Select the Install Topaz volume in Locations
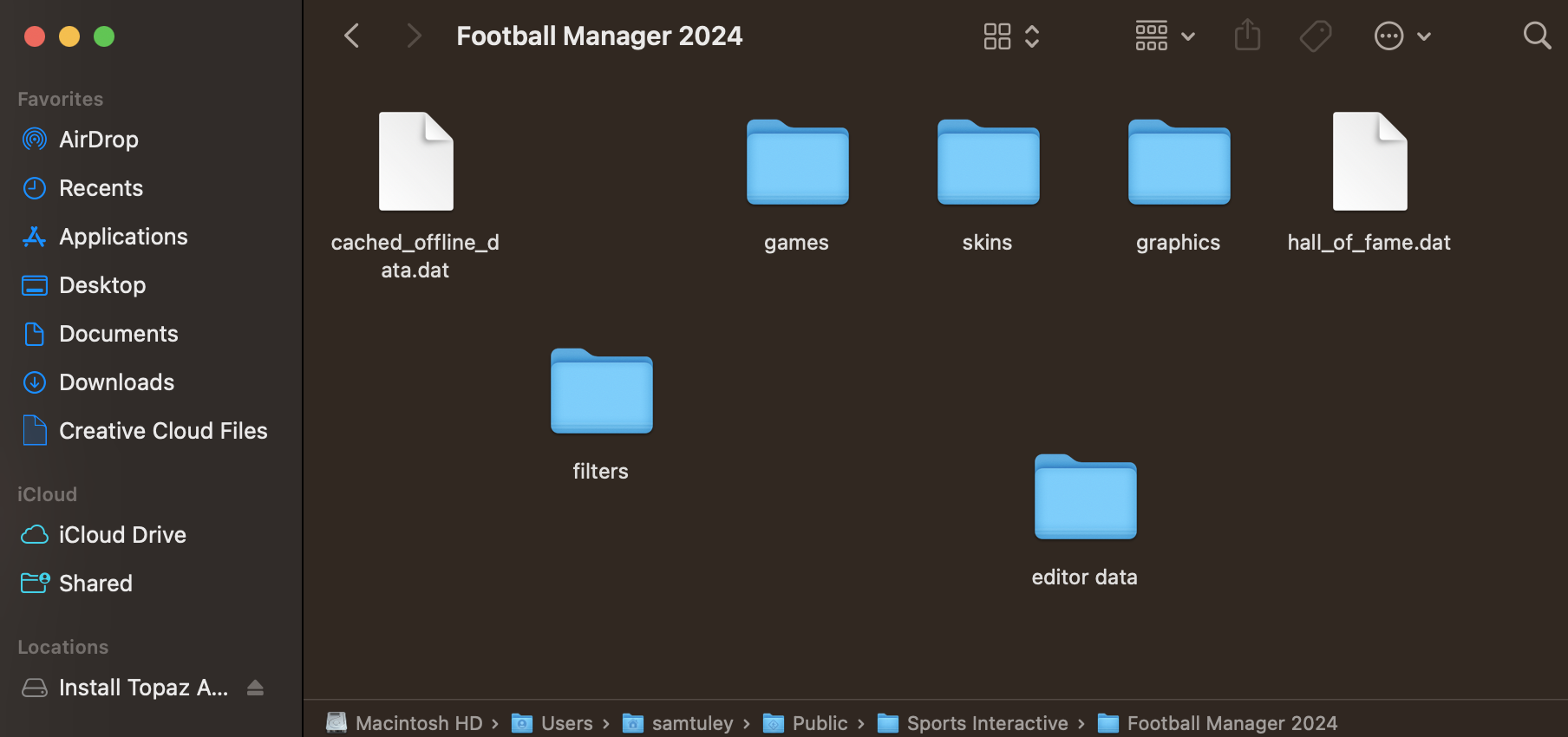 143,688
